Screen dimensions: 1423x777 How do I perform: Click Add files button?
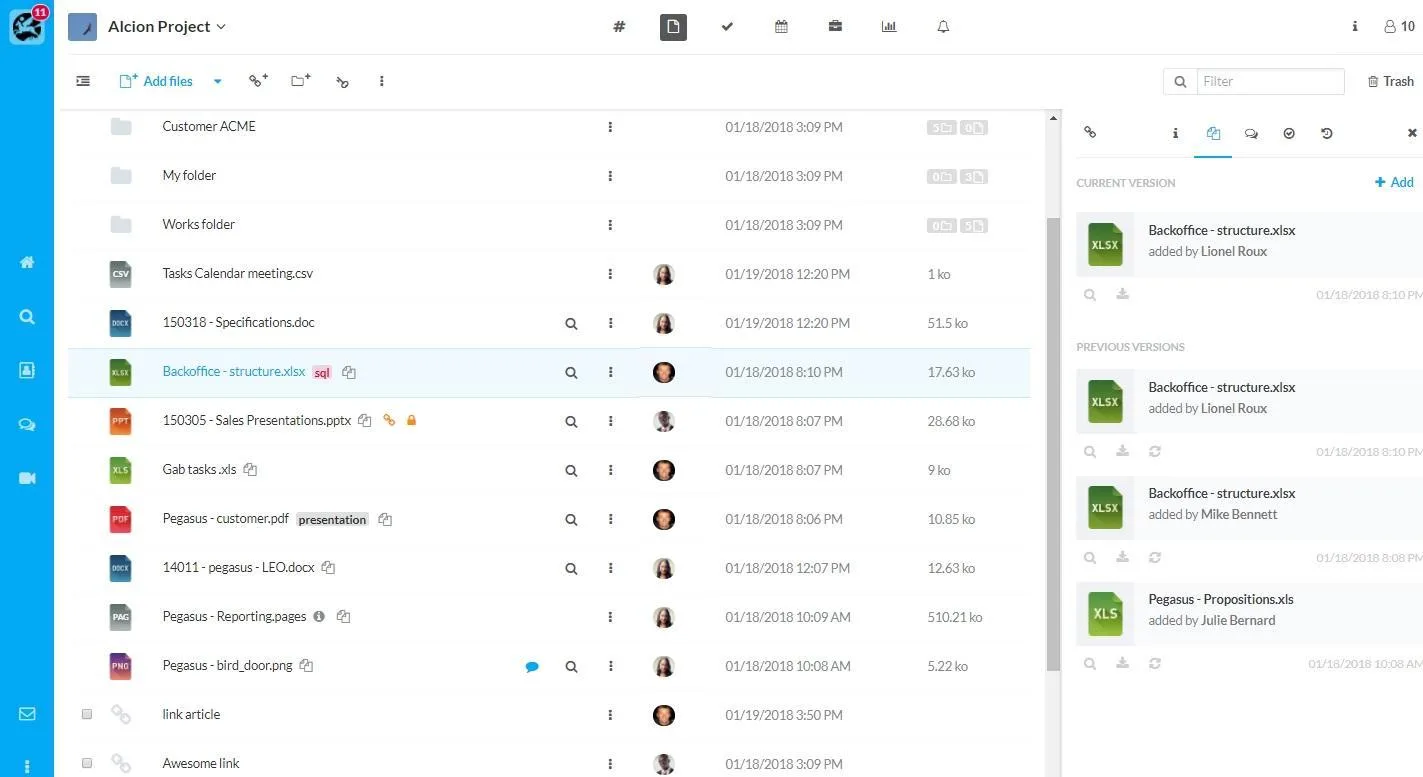point(156,81)
